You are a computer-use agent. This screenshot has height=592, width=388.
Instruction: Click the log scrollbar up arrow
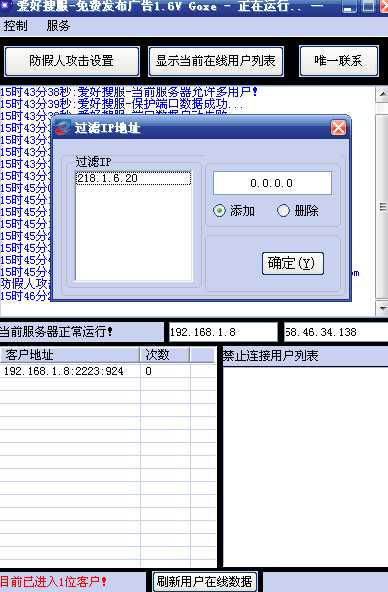[382, 94]
